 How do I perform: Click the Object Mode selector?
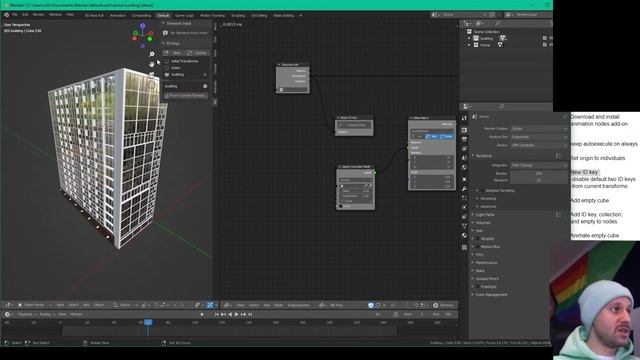[x=35, y=305]
